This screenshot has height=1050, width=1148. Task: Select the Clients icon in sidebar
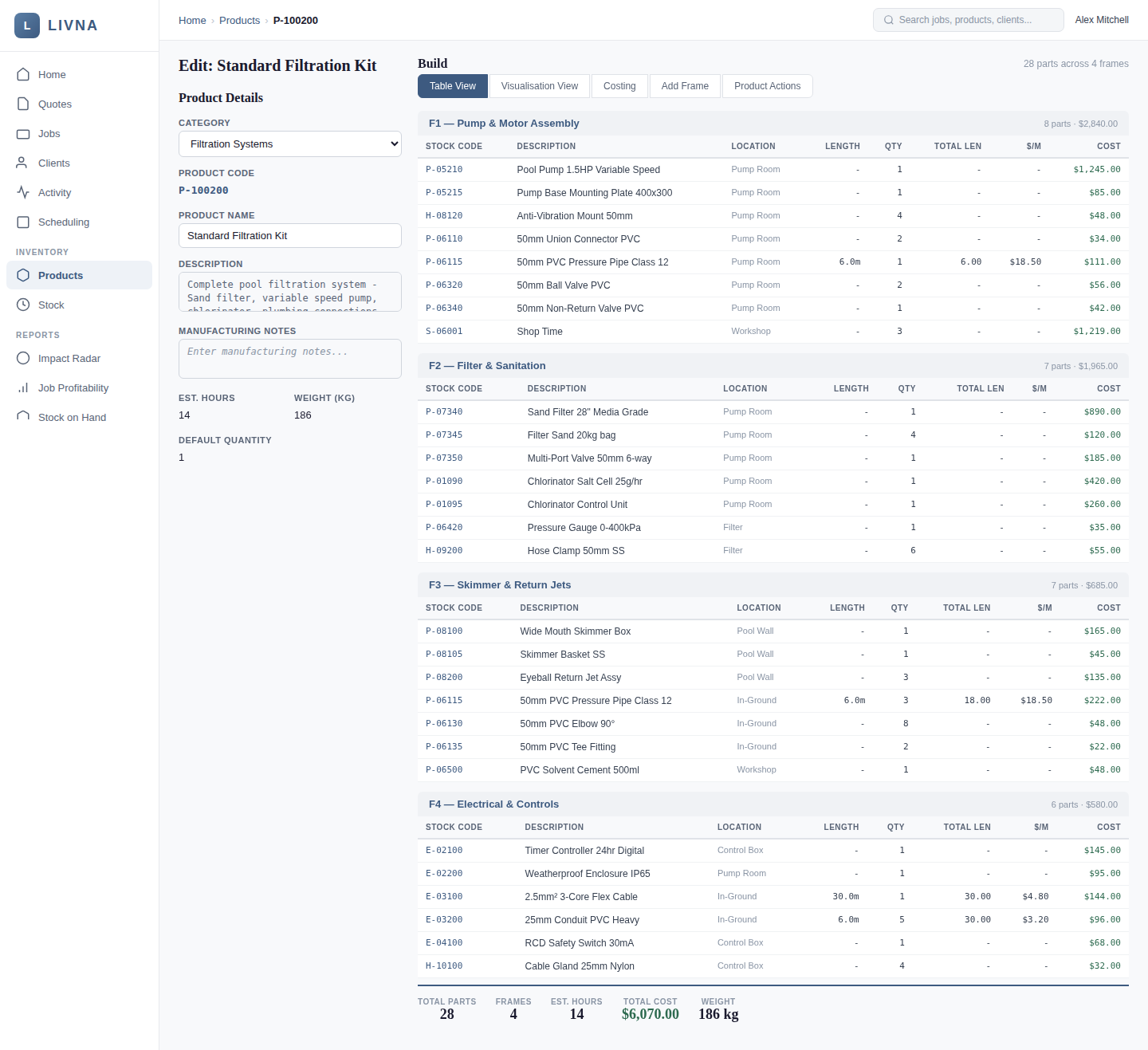24,163
